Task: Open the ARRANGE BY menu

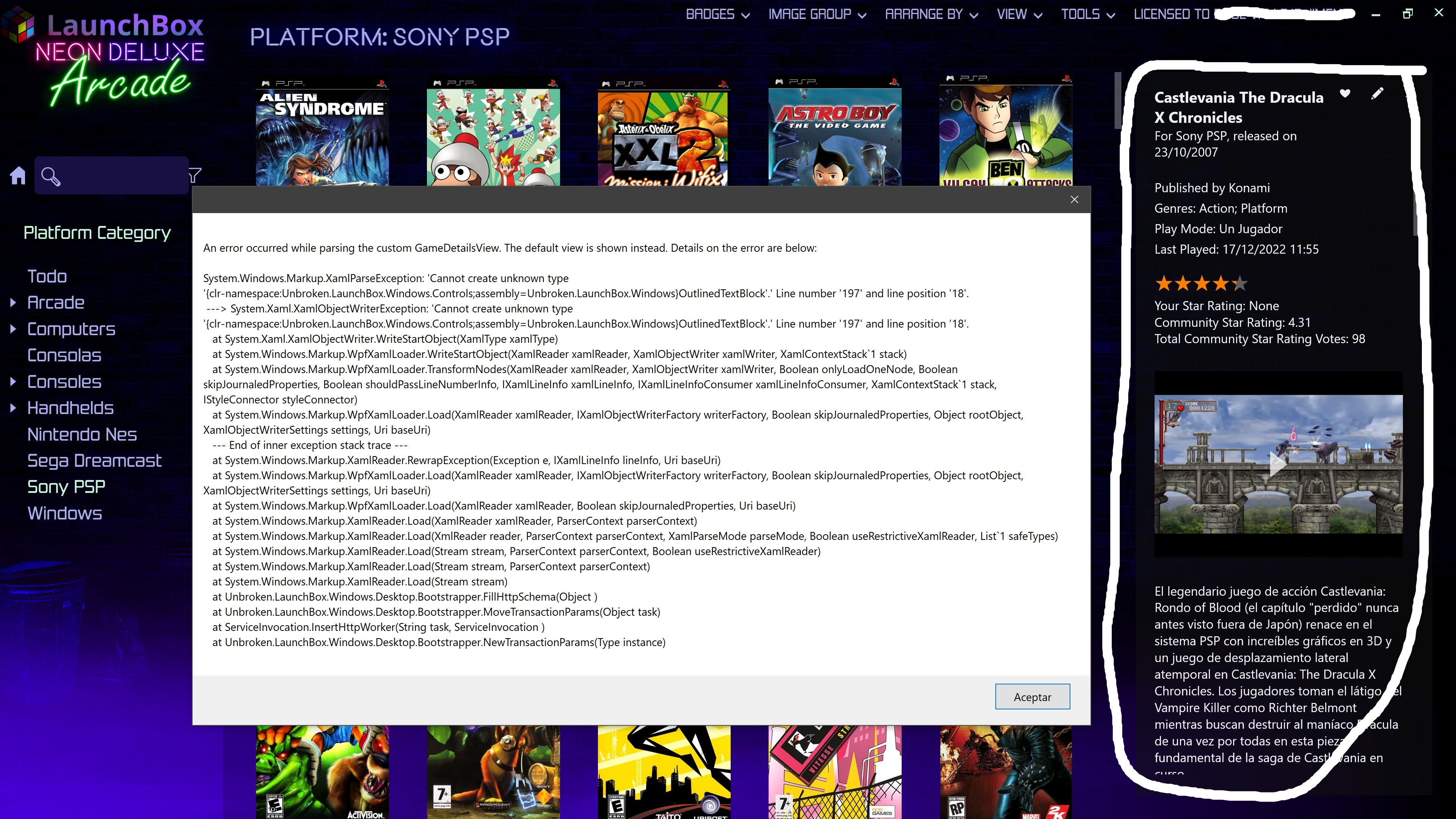Action: [x=932, y=14]
